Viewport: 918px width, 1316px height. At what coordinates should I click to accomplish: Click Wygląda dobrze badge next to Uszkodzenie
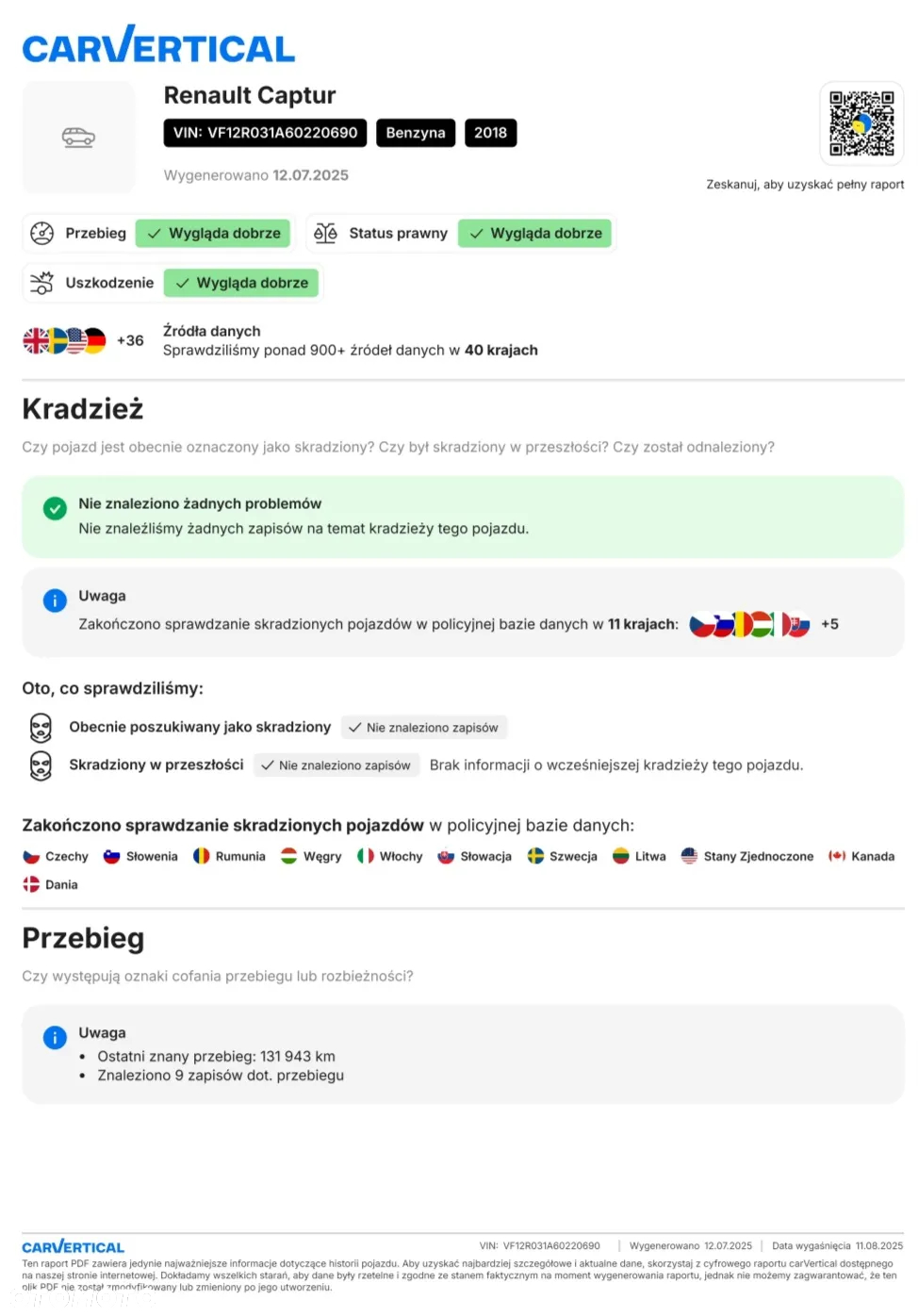241,283
